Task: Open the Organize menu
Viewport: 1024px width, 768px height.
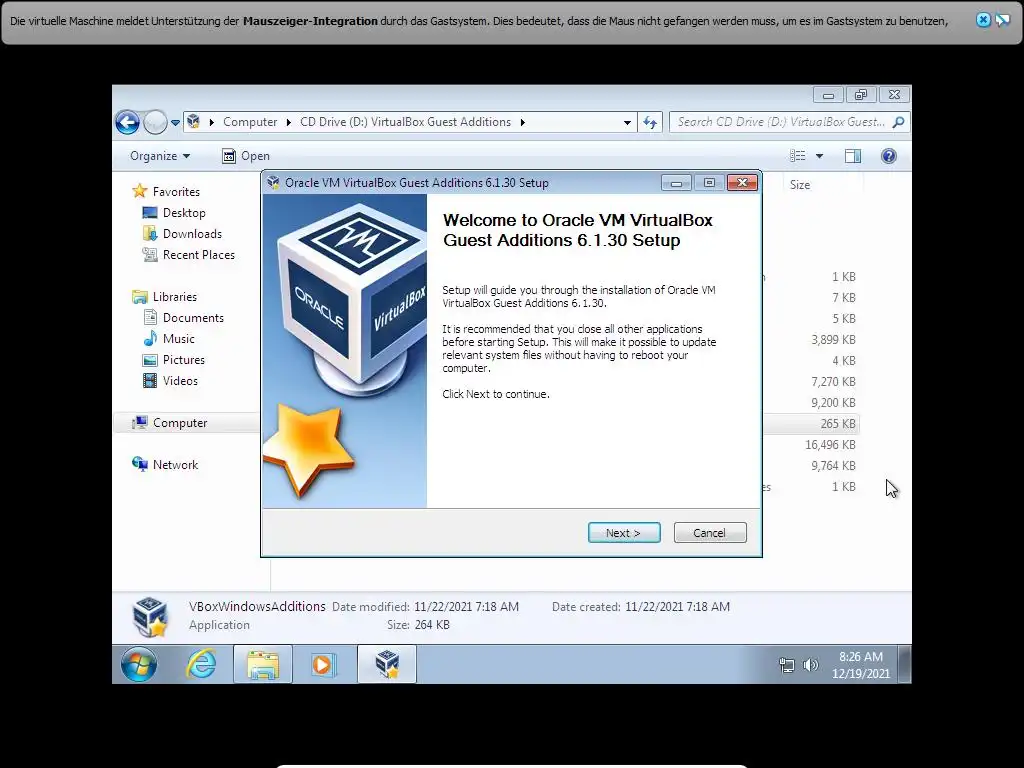Action: pos(160,156)
